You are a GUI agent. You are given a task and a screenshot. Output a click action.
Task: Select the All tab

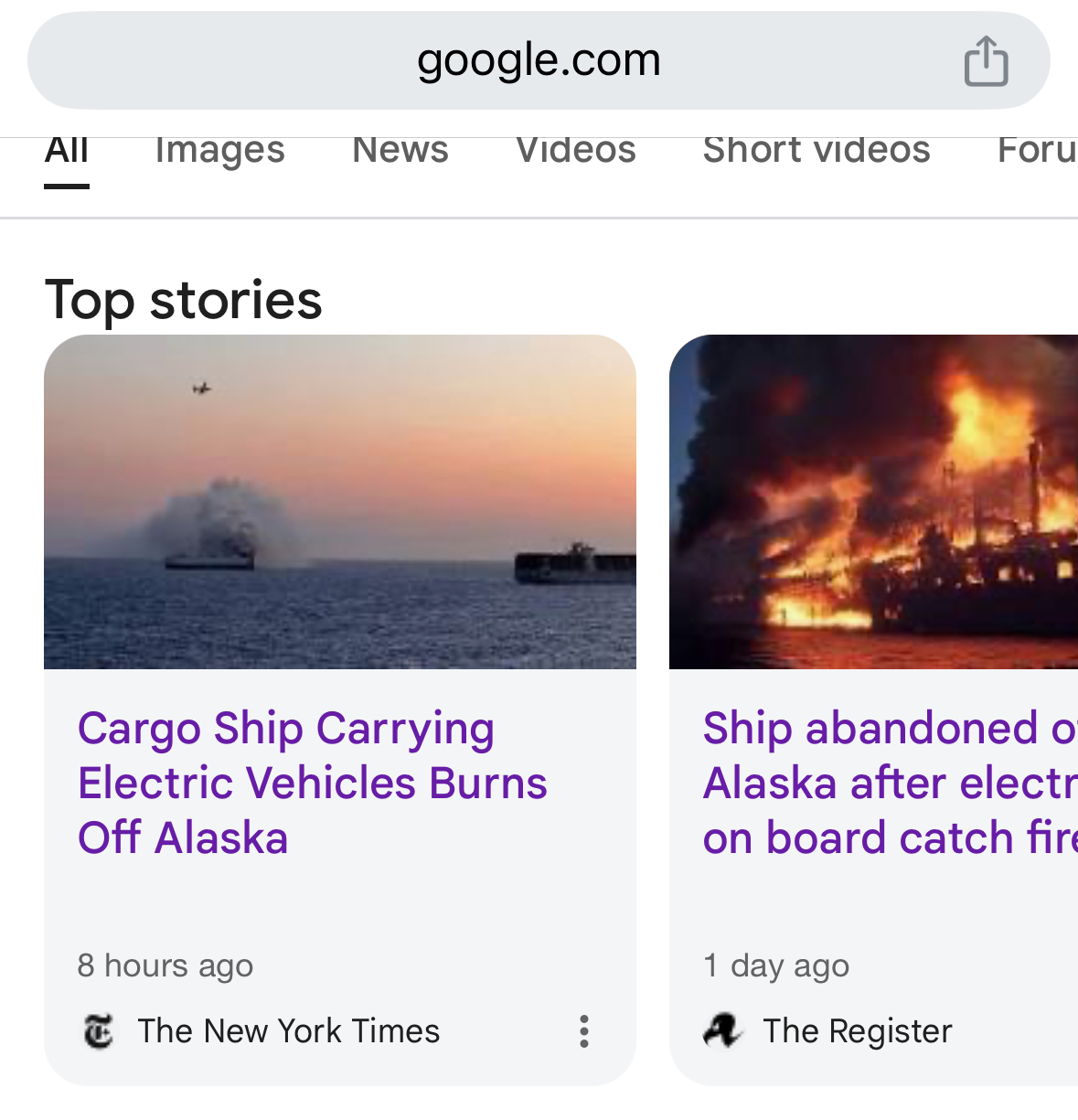click(67, 150)
